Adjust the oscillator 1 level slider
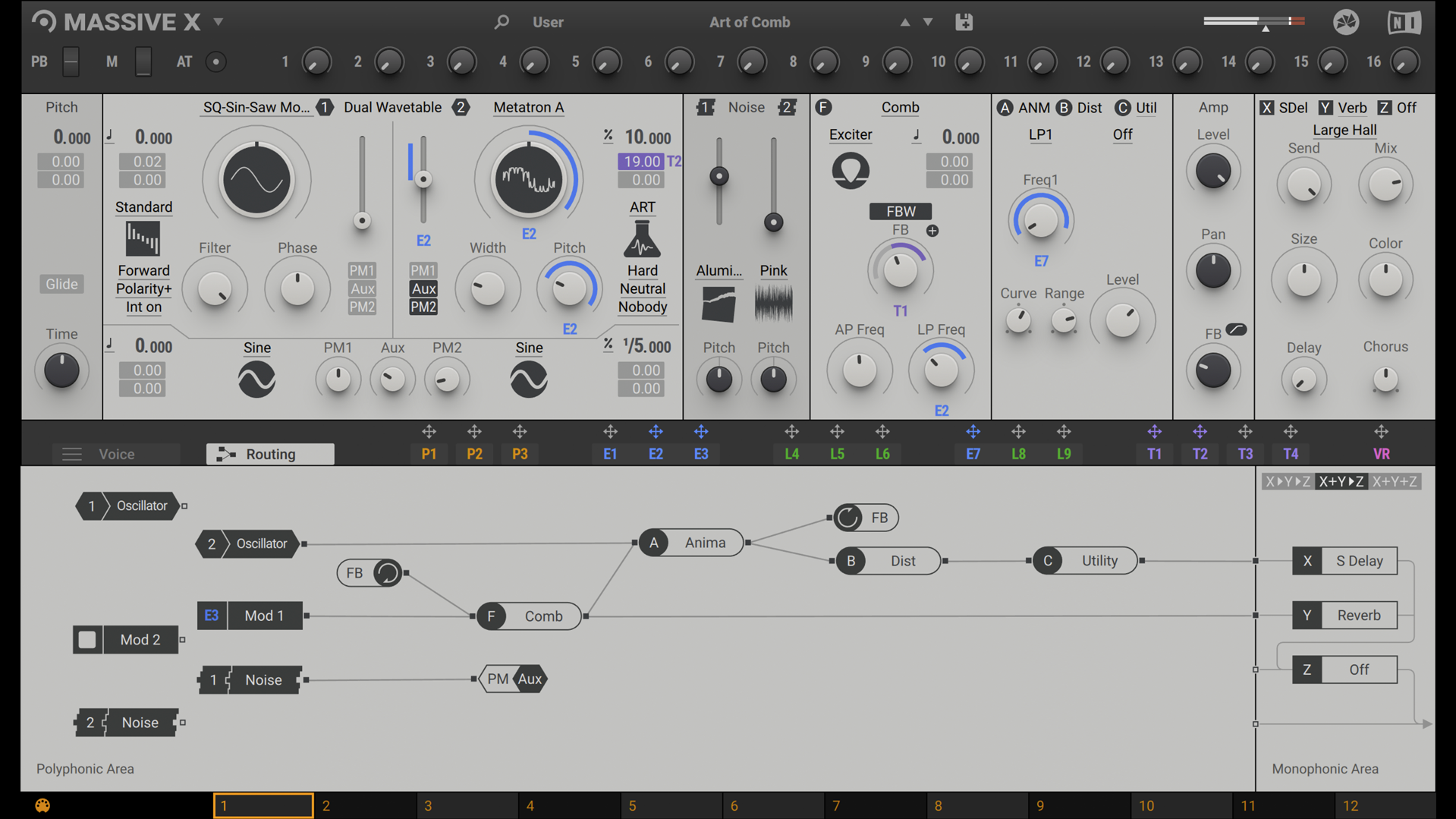Image resolution: width=1456 pixels, height=819 pixels. 362,221
